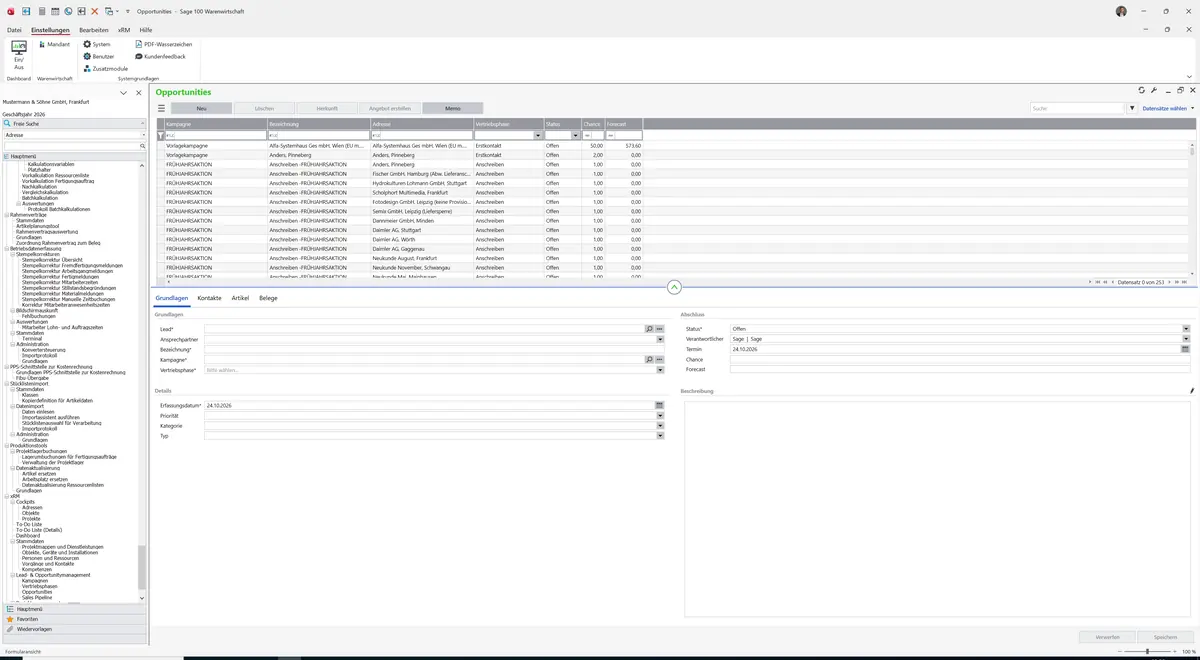The height and width of the screenshot is (660, 1200).
Task: Open the Mandant settings
Action: point(53,44)
